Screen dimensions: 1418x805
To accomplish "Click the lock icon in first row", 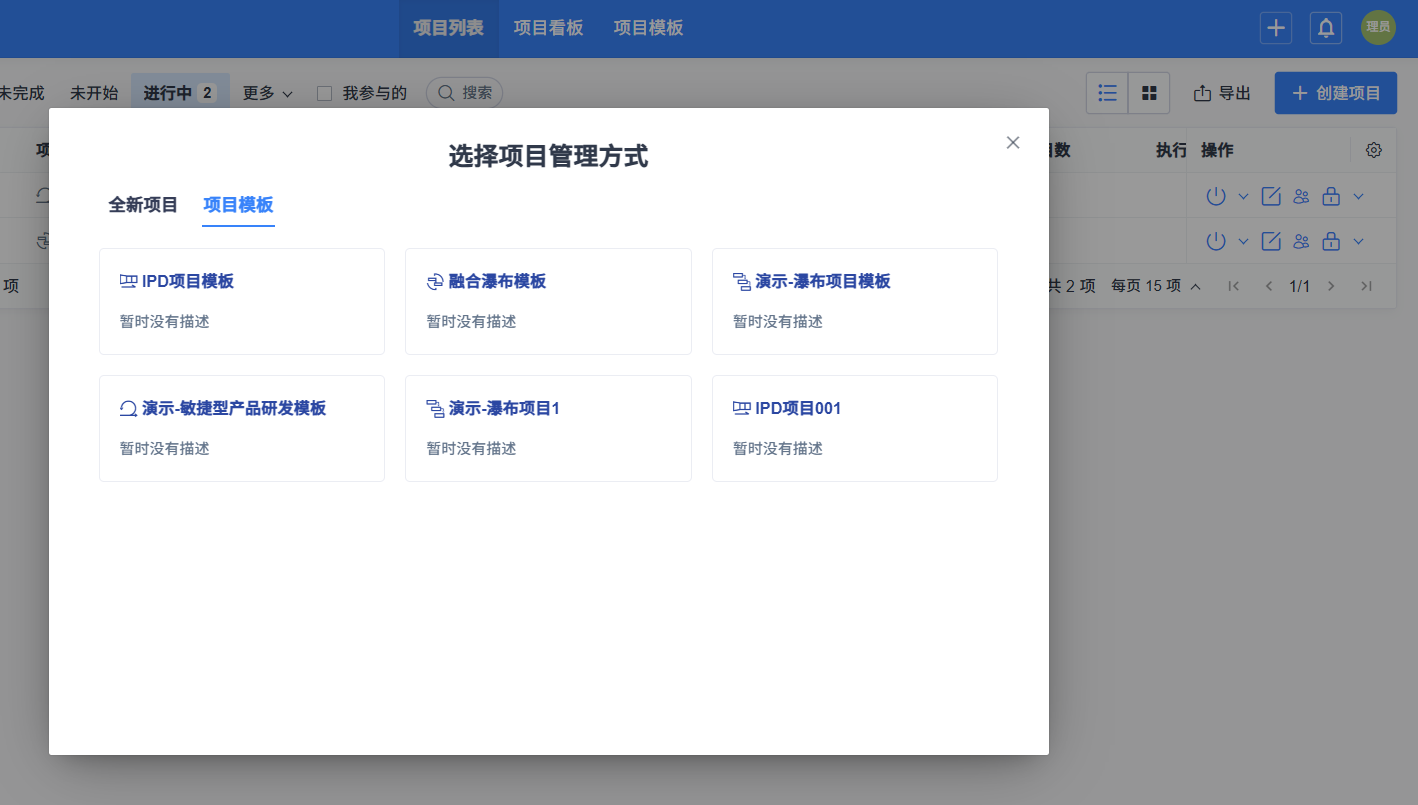I will point(1331,196).
